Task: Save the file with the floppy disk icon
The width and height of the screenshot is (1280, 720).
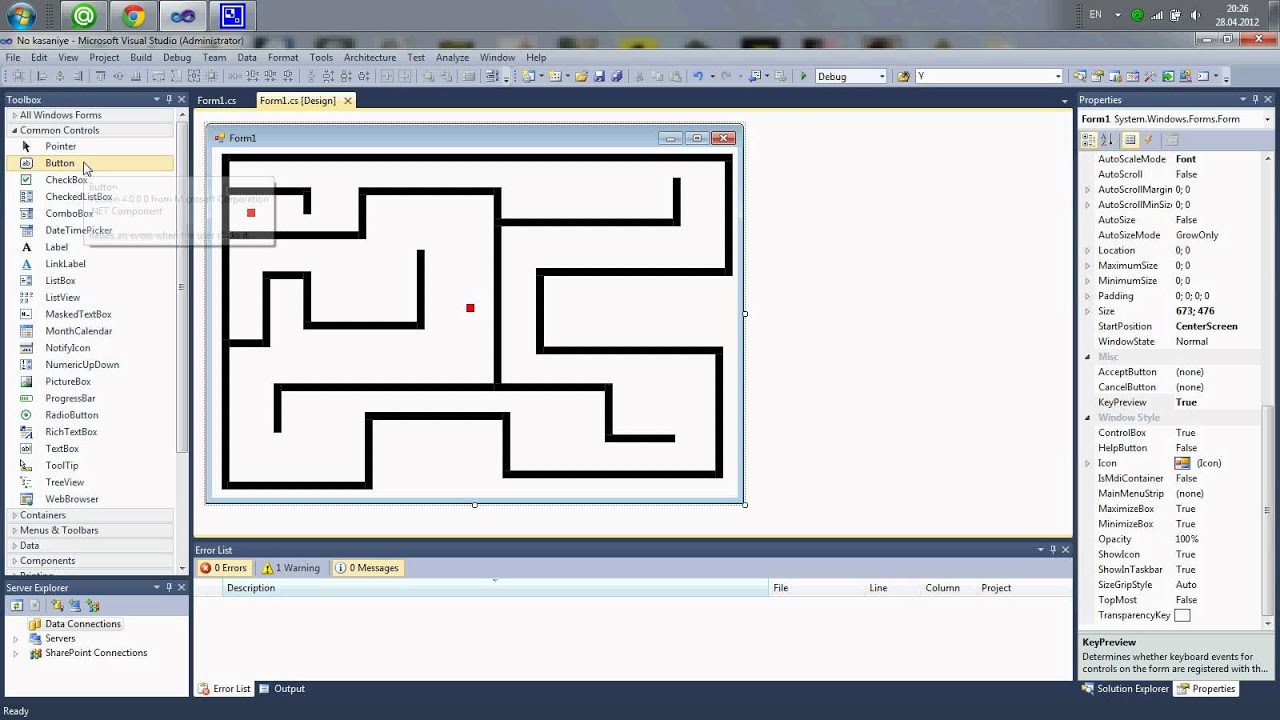Action: 599,76
